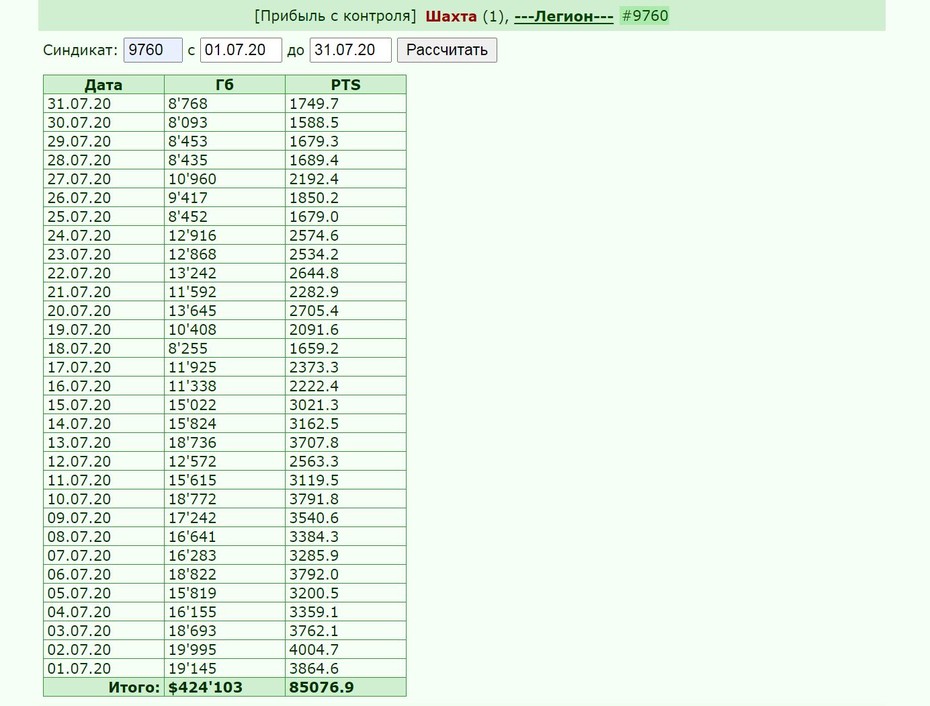Select the 15.07.20 date row
The width and height of the screenshot is (930, 706).
tap(225, 405)
